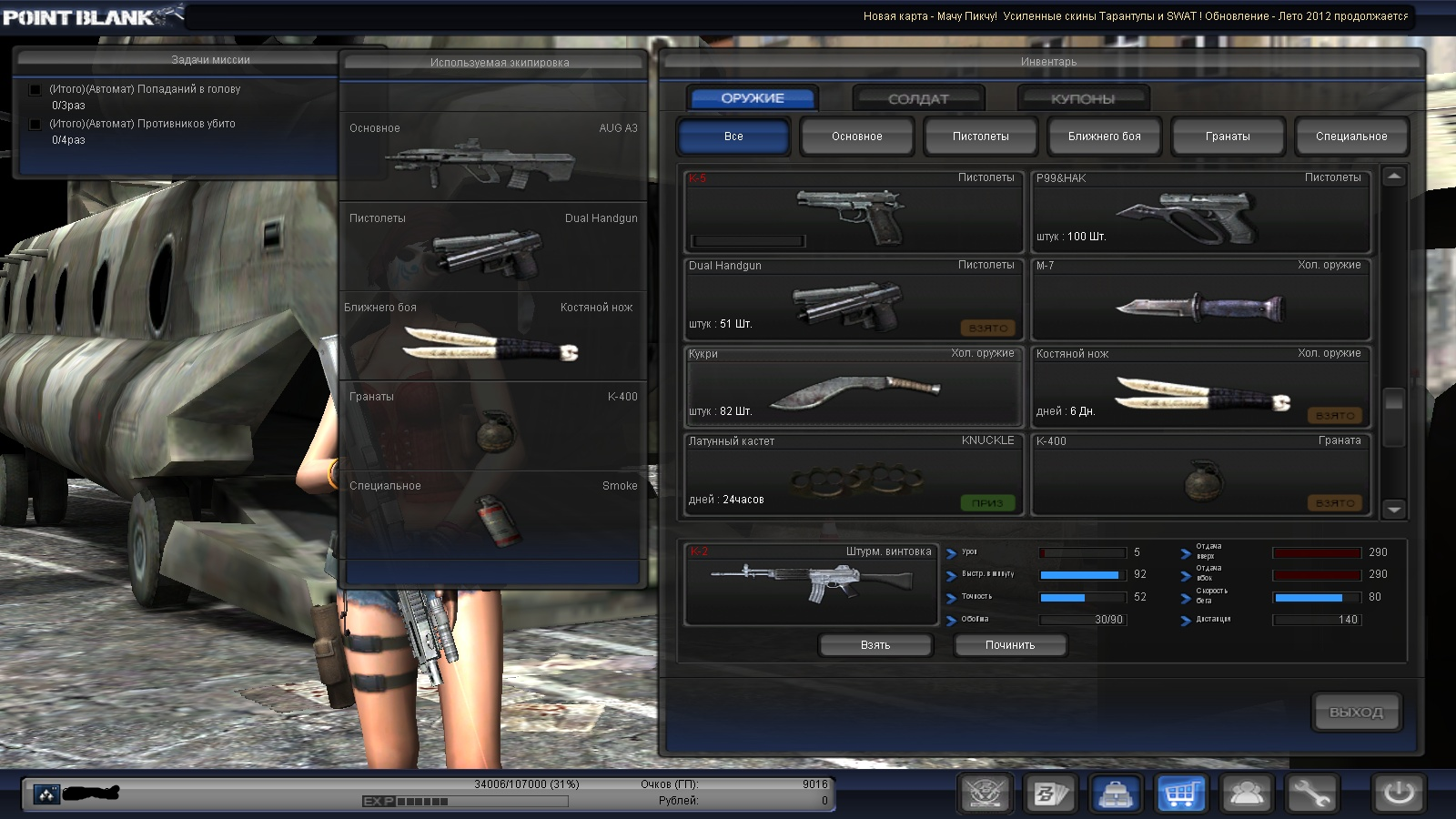Toggle the 'Попаданий в голову' mission checkbox

coord(35,90)
